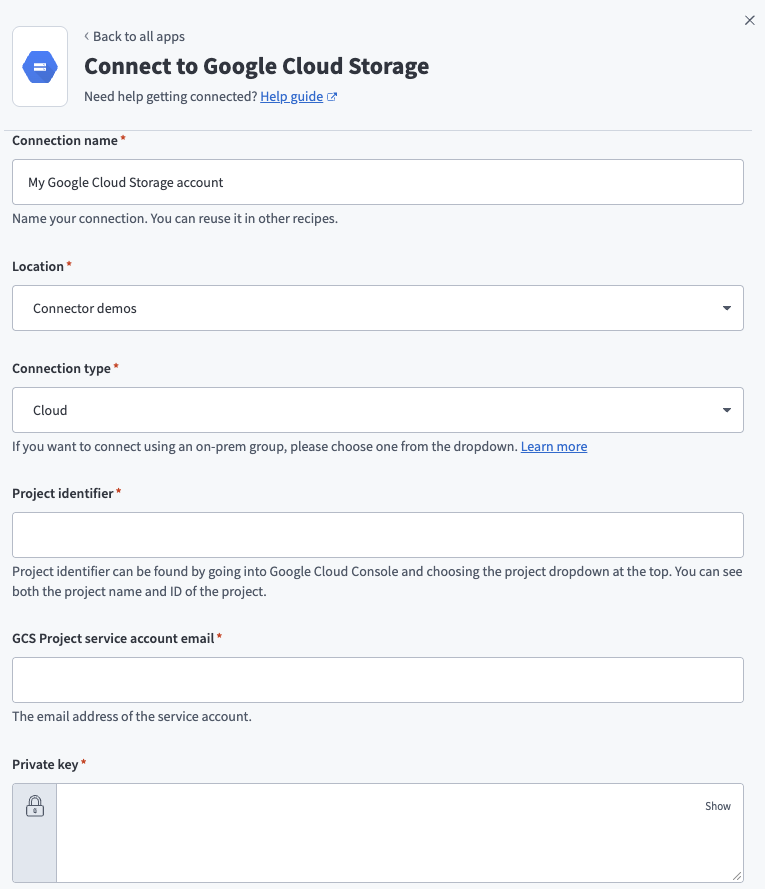Open the Connection type dropdown showing 'Cloud'
This screenshot has width=765, height=889.
pyautogui.click(x=377, y=410)
